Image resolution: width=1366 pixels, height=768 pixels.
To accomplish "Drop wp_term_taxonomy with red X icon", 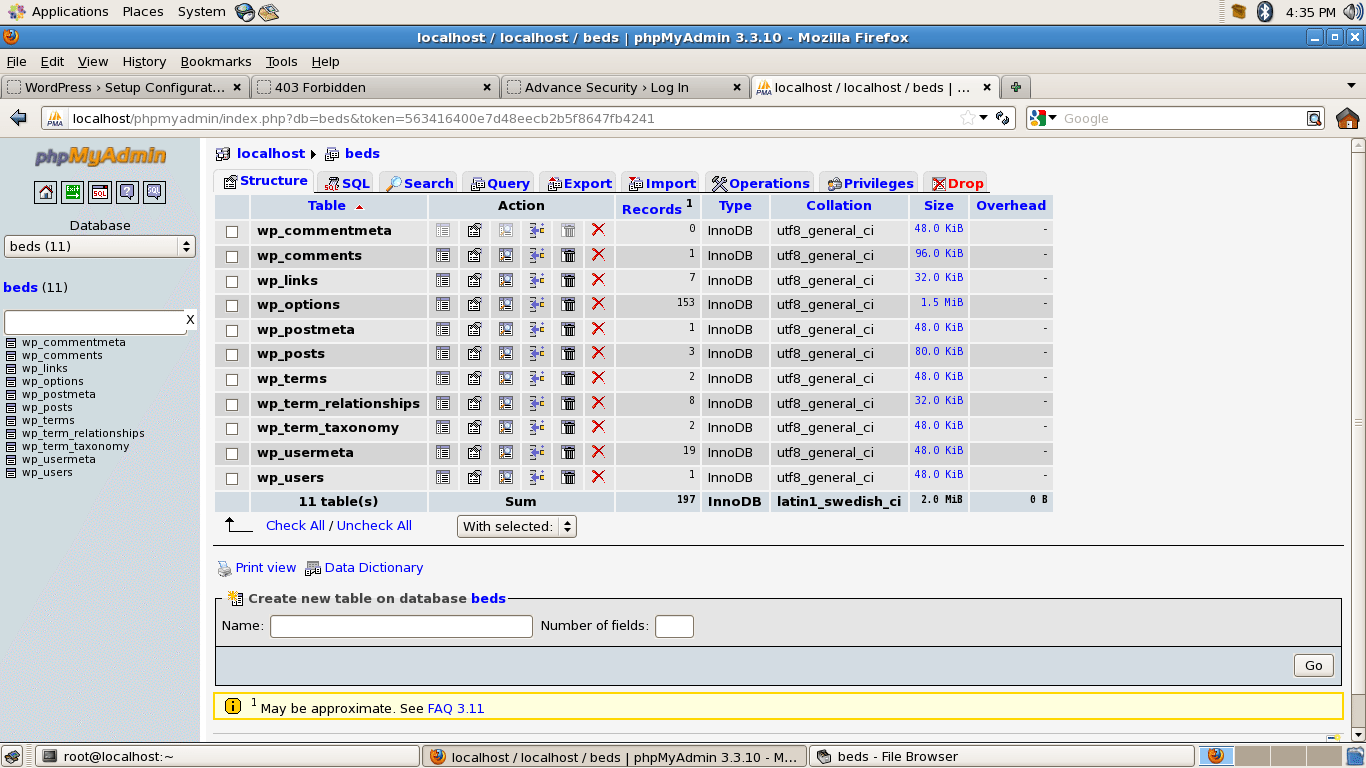I will click(598, 427).
